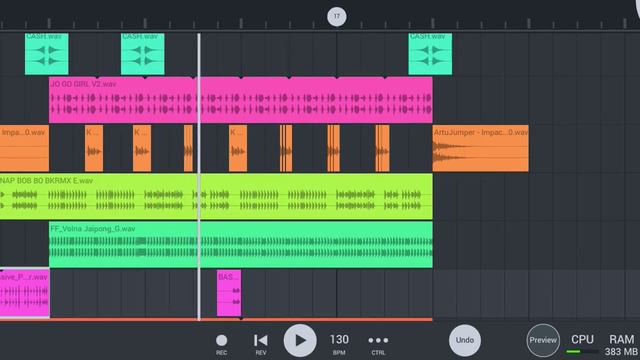Open the 130 BPM tempo setting

pos(339,344)
